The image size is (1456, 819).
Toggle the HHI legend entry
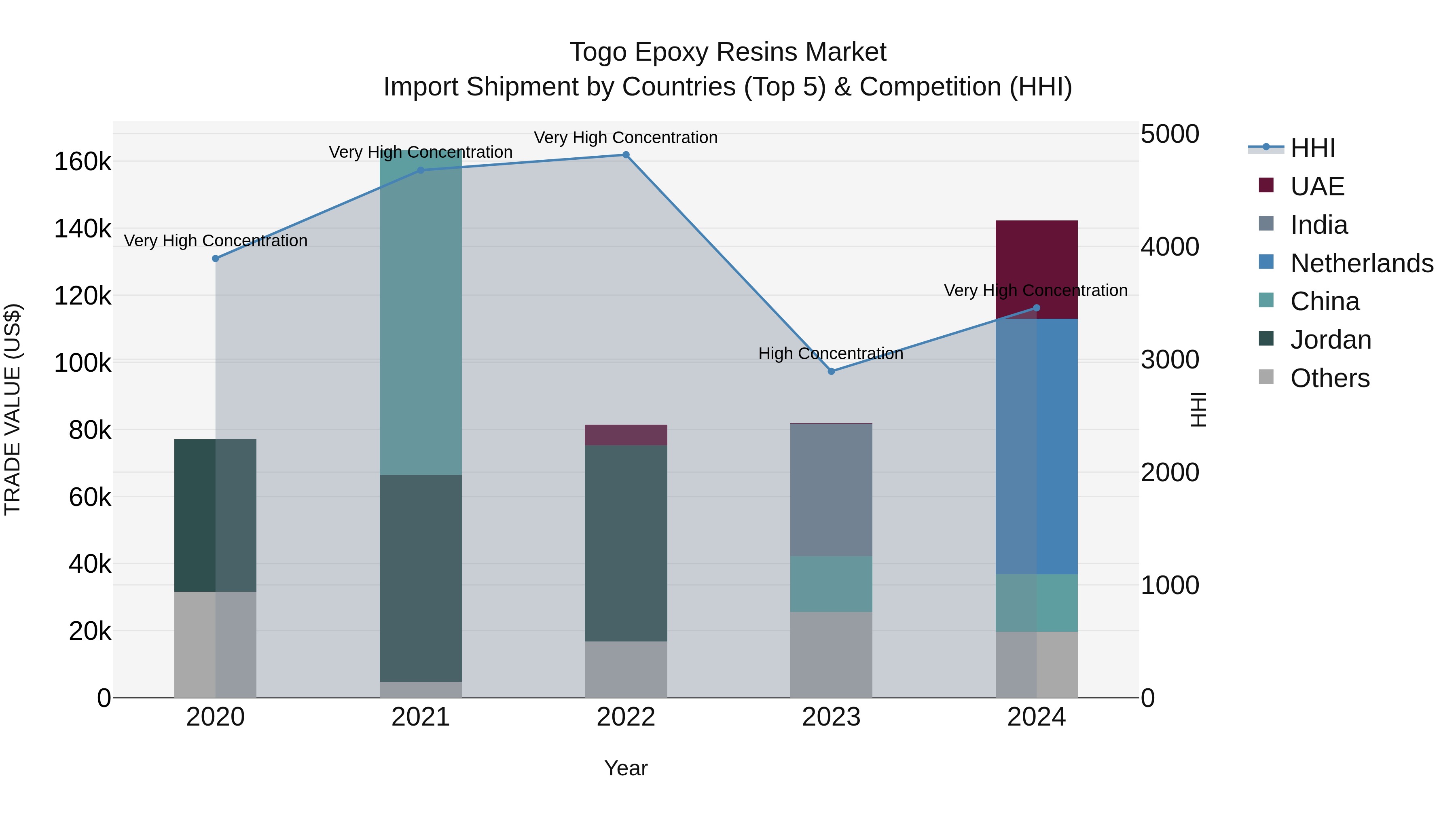click(1291, 148)
